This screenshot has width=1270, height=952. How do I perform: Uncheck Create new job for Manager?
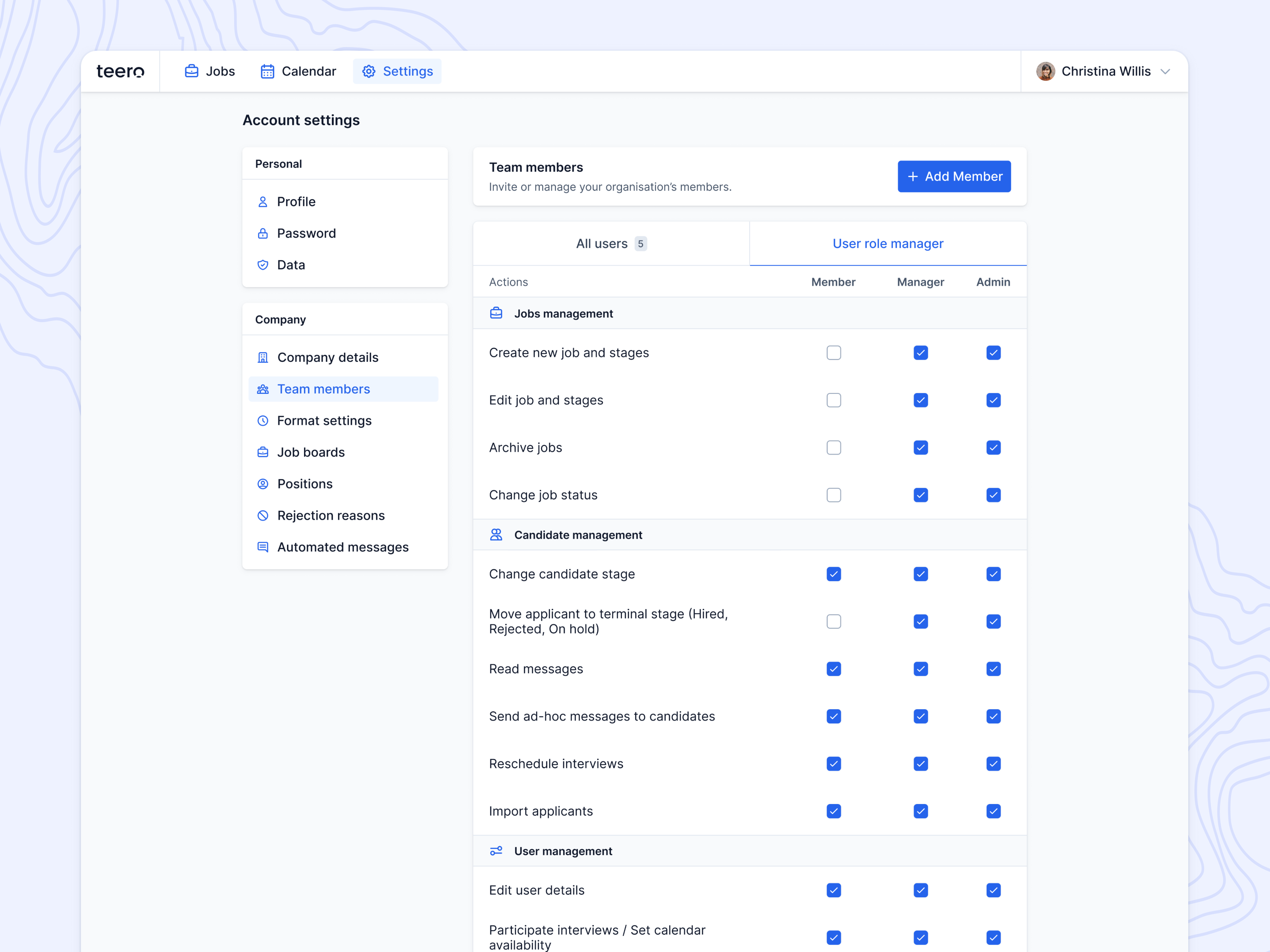[920, 353]
